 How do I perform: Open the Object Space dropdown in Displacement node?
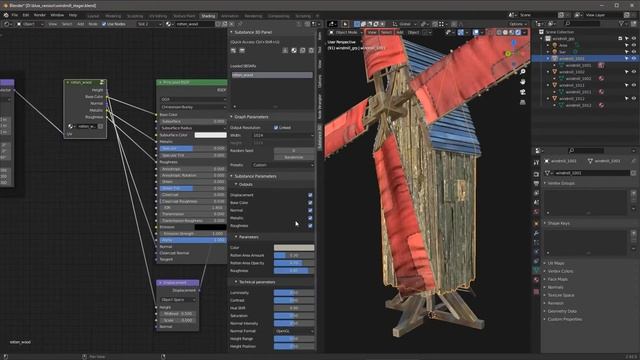[178, 300]
